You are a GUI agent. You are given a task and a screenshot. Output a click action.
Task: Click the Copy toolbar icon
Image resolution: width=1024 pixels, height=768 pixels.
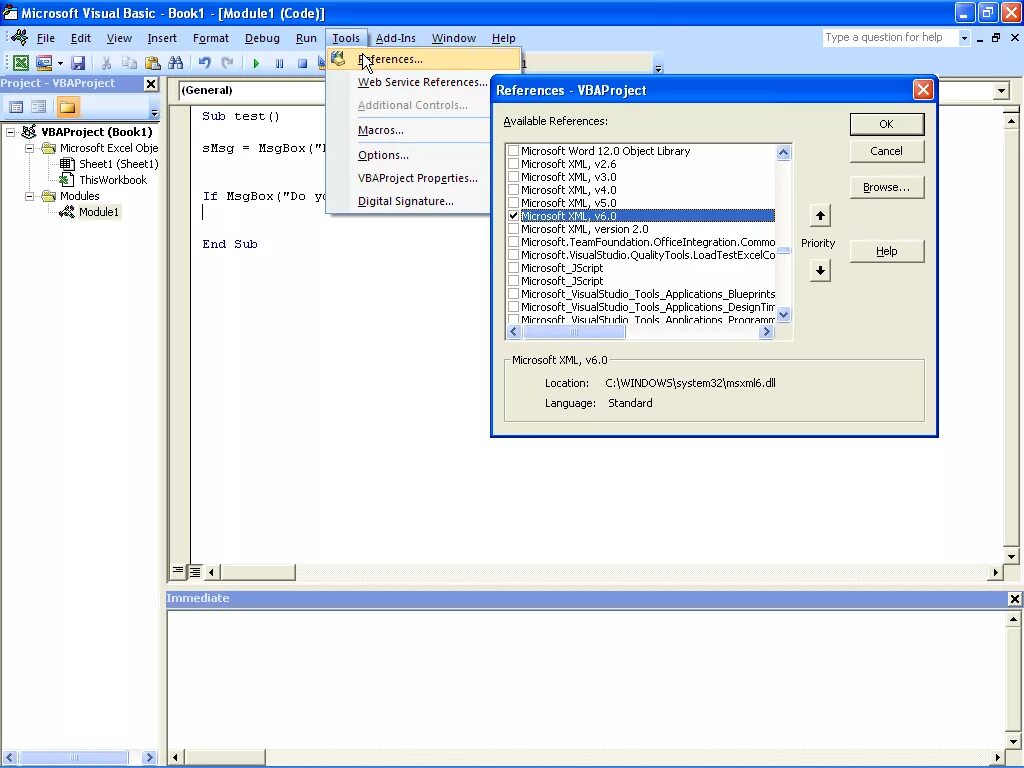click(x=129, y=63)
